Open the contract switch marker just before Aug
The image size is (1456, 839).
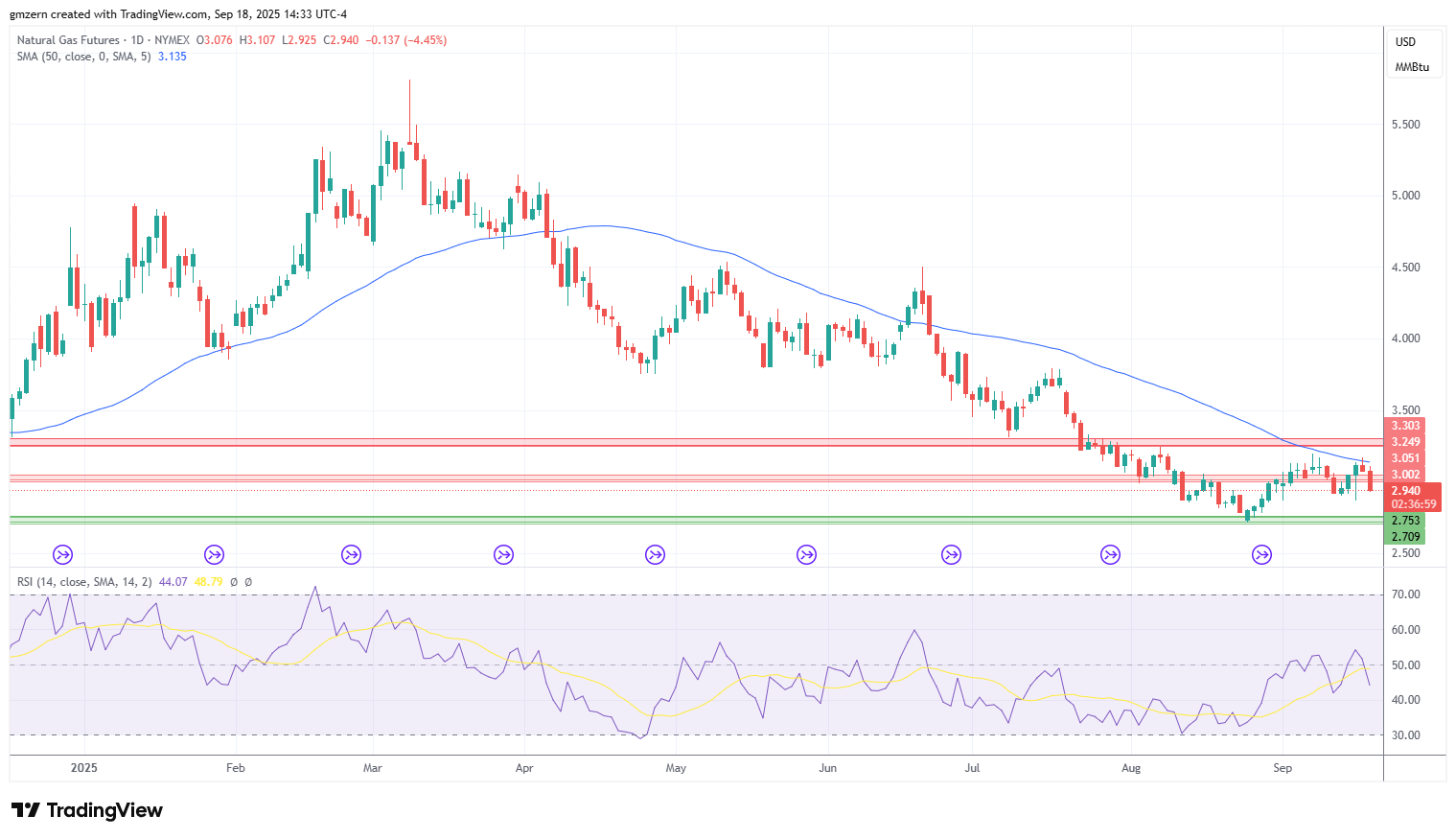[x=1110, y=554]
